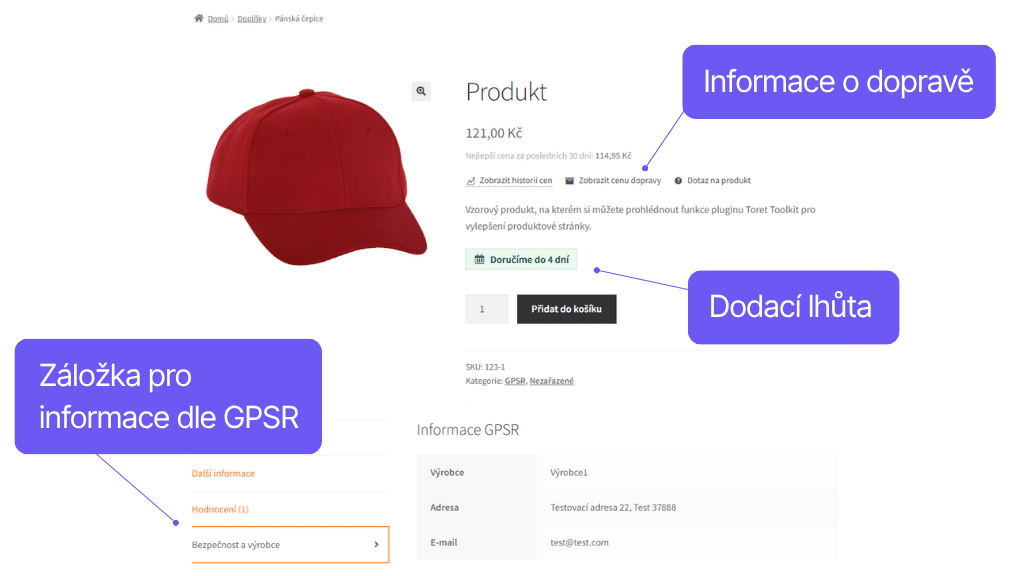This screenshot has width=1024, height=576.
Task: Select the Bezpečnost a výrobce tab
Action: (290, 545)
